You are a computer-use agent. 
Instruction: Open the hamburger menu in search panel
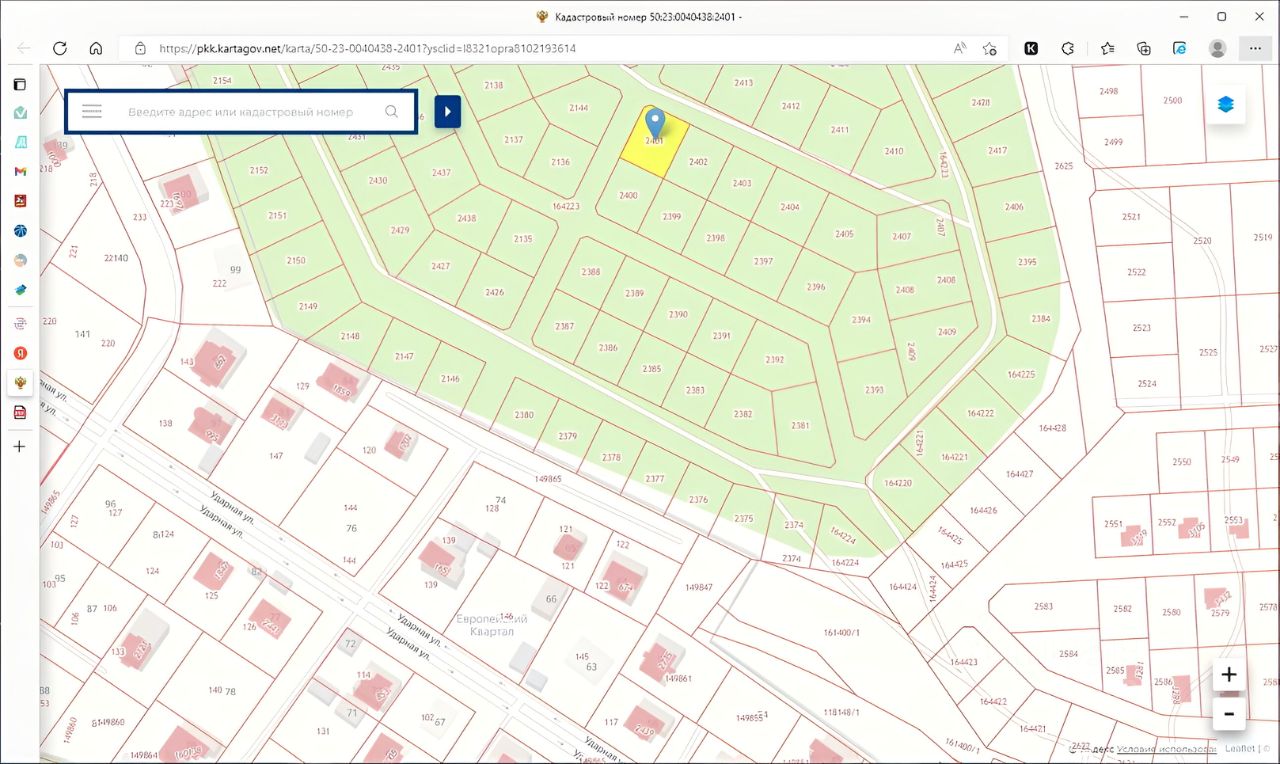point(92,112)
